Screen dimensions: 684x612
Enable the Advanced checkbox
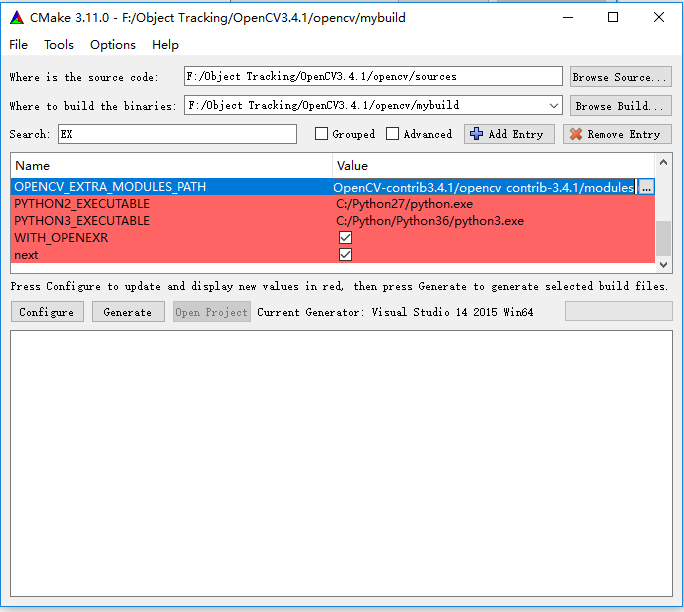(x=392, y=134)
